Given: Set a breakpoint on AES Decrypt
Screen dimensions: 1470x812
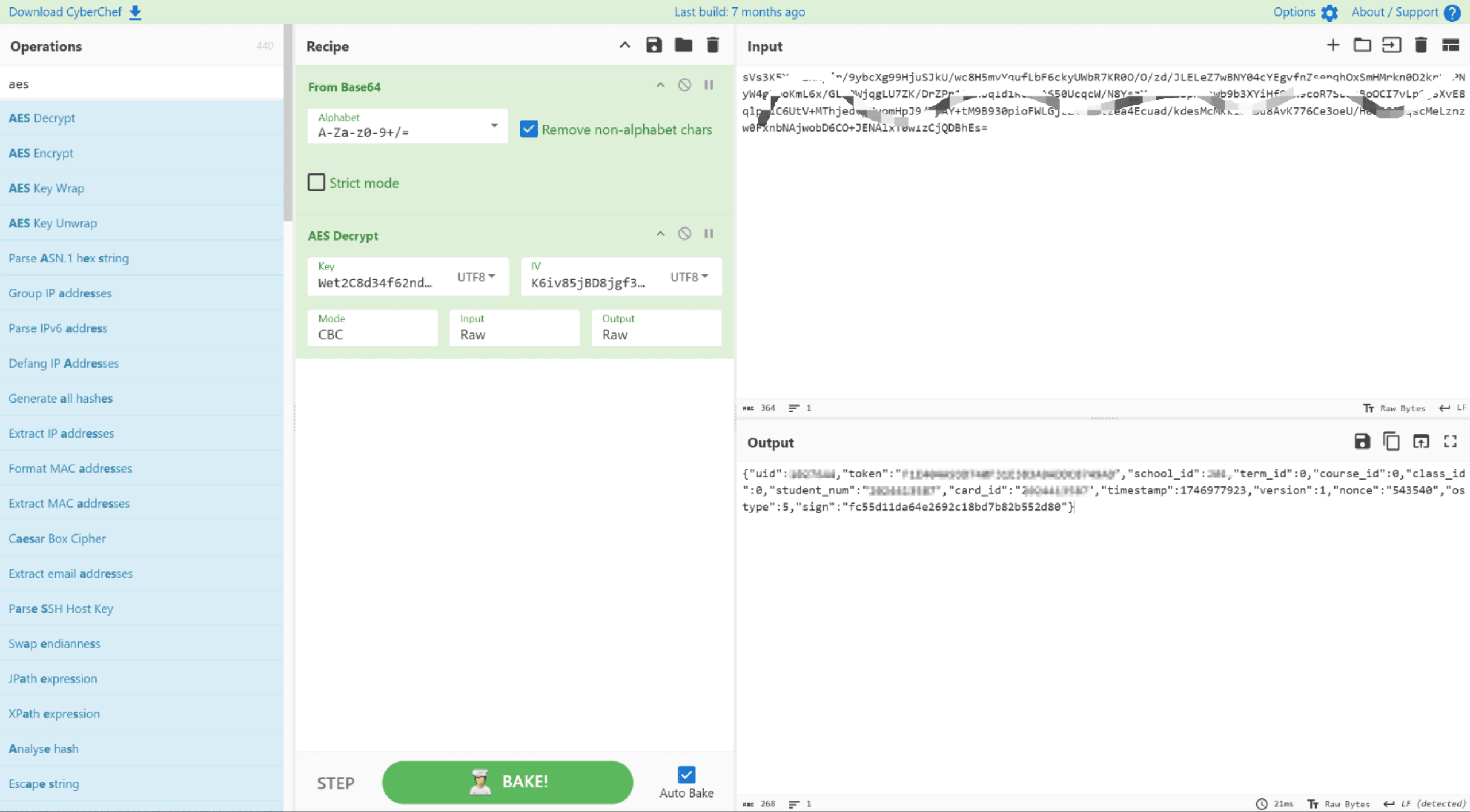Looking at the screenshot, I should pyautogui.click(x=709, y=233).
